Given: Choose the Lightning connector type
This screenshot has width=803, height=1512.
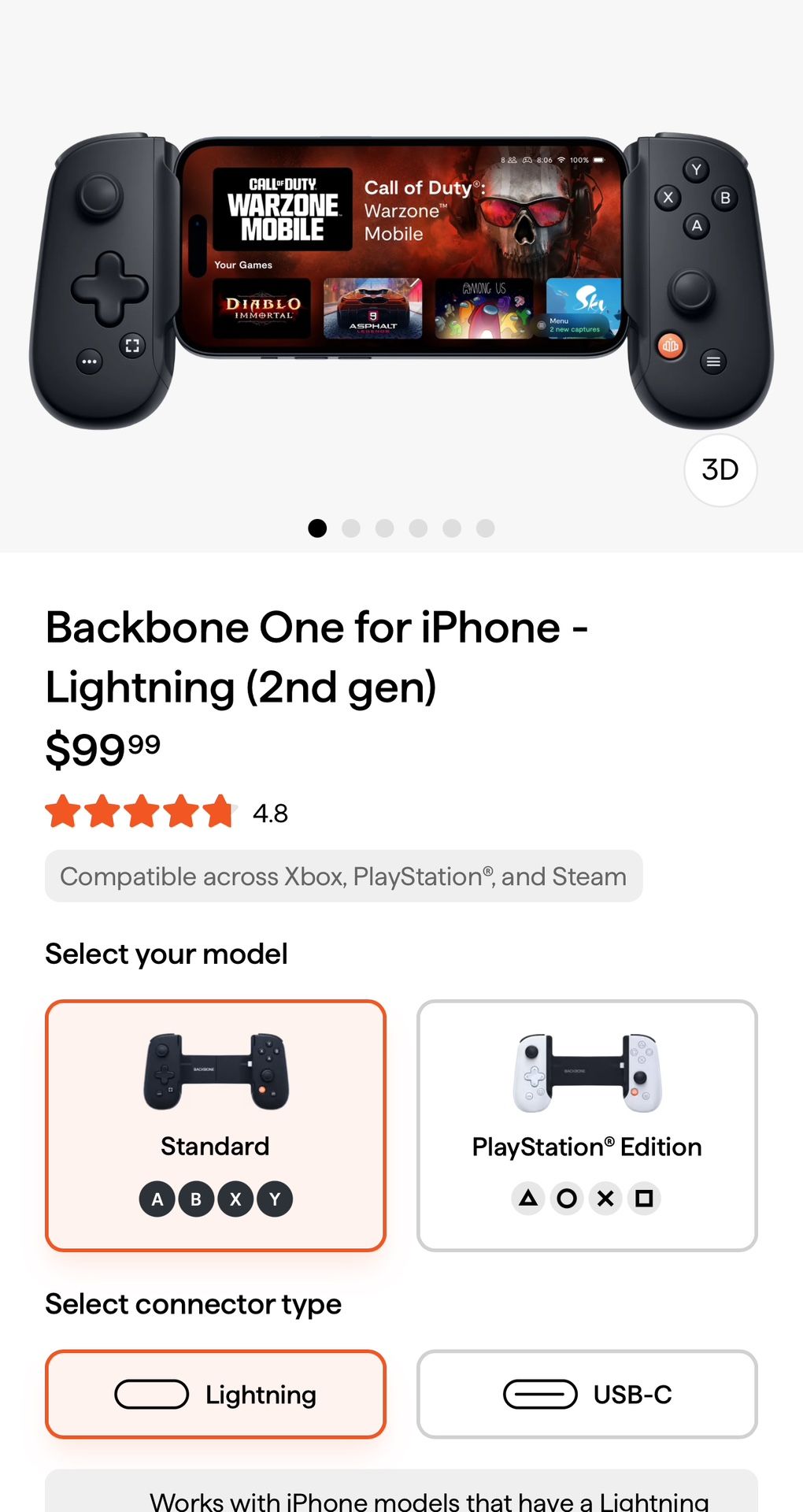Looking at the screenshot, I should tap(216, 1394).
